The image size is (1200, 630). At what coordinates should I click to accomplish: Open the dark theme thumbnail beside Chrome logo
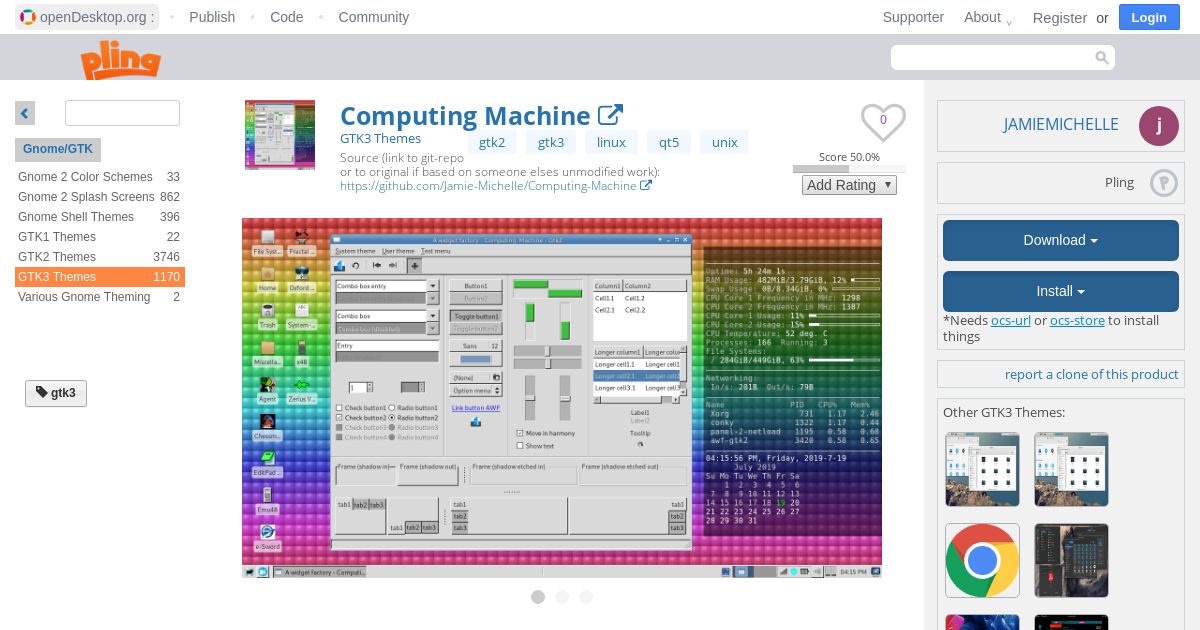(x=1071, y=560)
